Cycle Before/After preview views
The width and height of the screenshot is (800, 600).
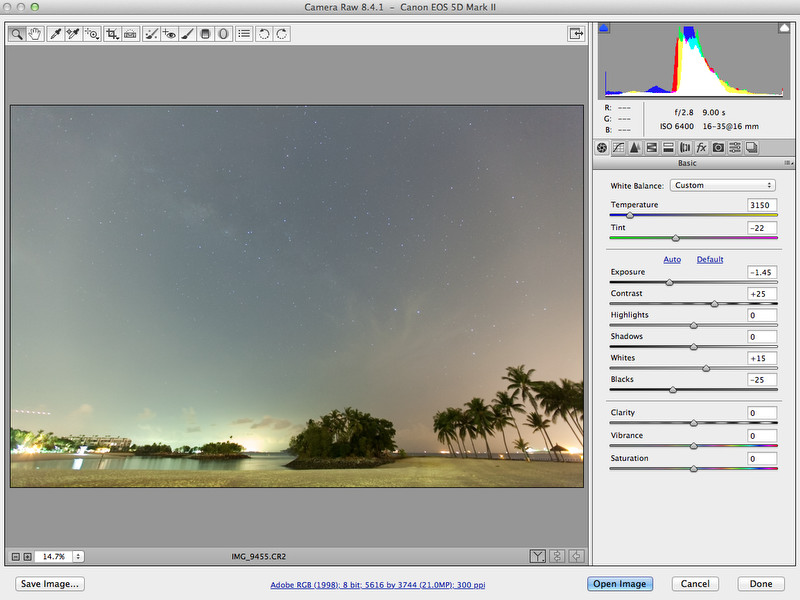(537, 556)
